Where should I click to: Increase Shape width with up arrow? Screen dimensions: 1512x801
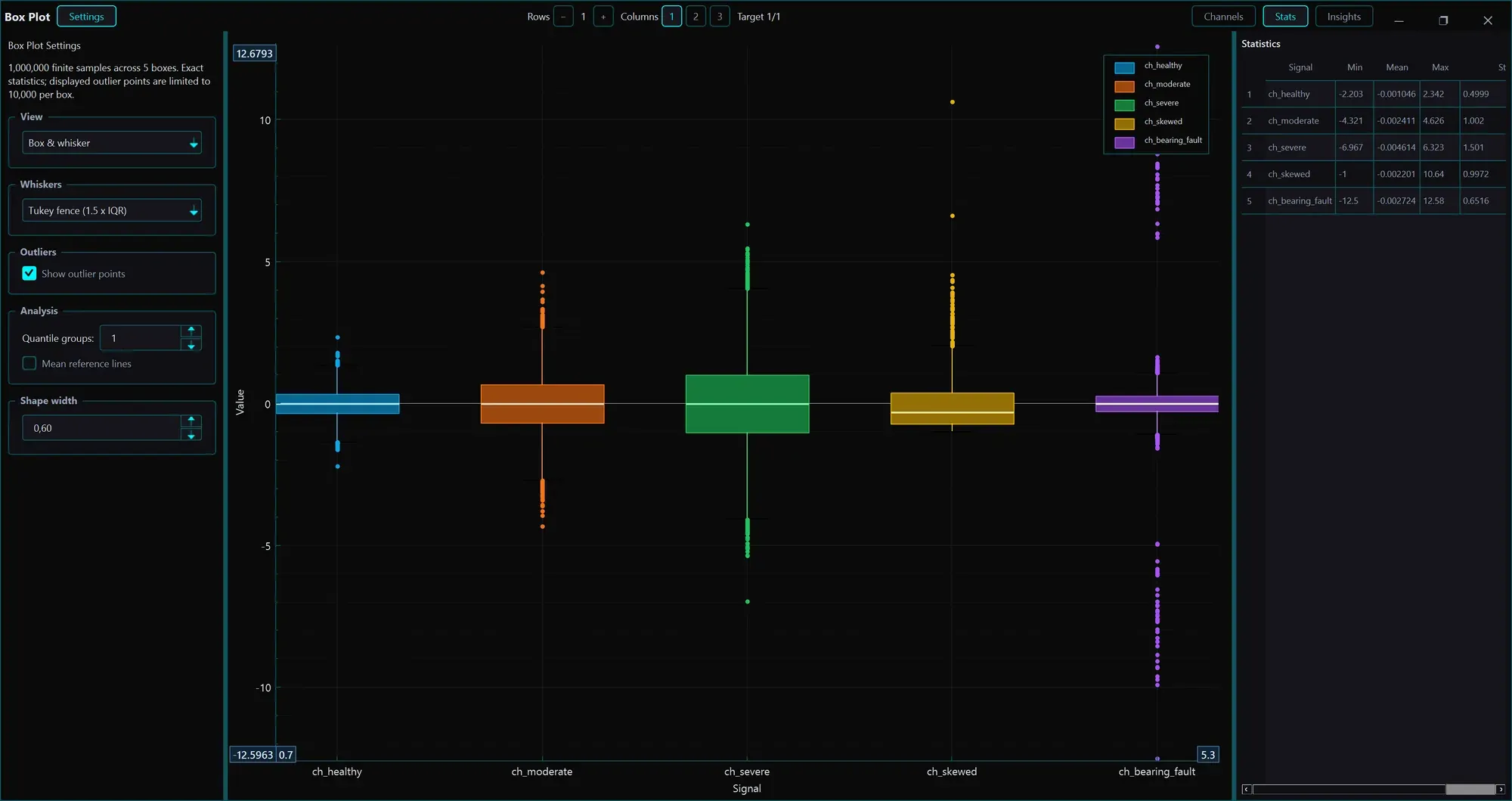[191, 421]
